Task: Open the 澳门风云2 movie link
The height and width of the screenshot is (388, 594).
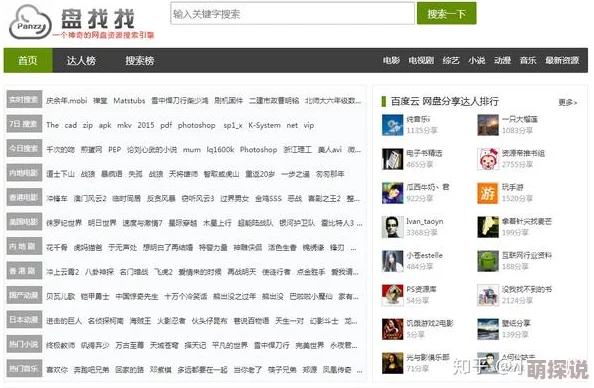Action: (x=90, y=199)
